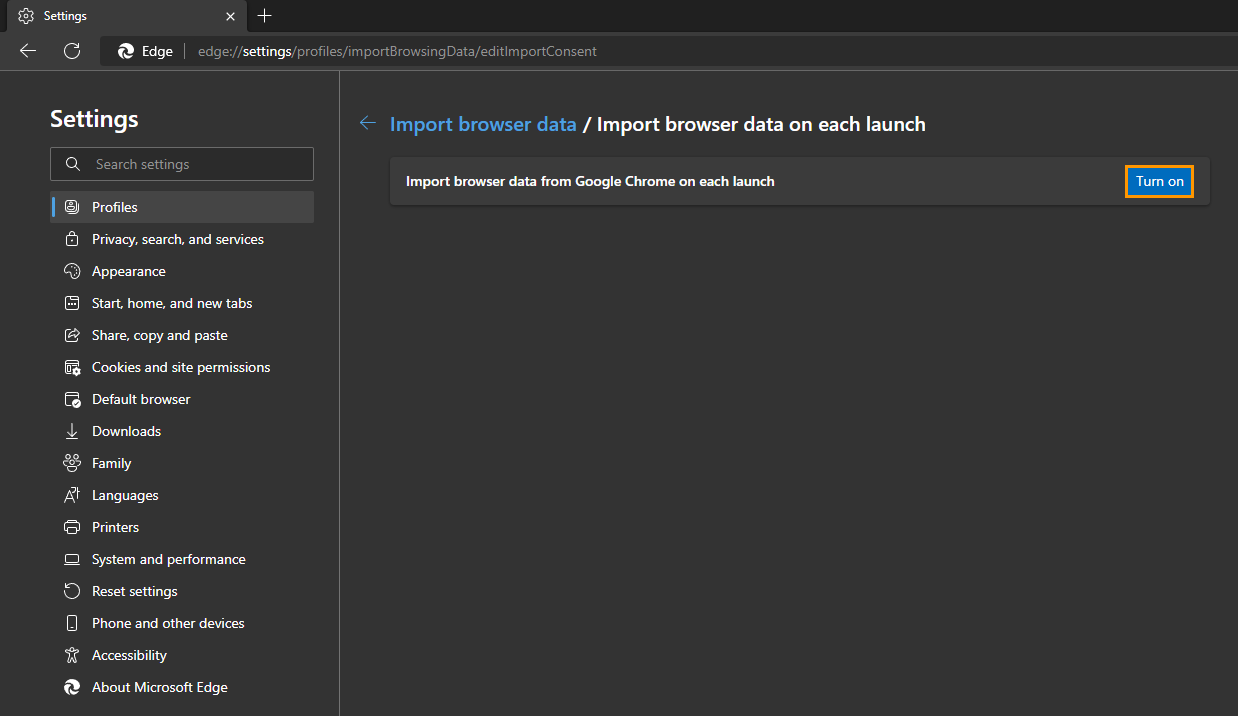Image resolution: width=1238 pixels, height=716 pixels.
Task: Open About Microsoft Edge
Action: [x=182, y=687]
